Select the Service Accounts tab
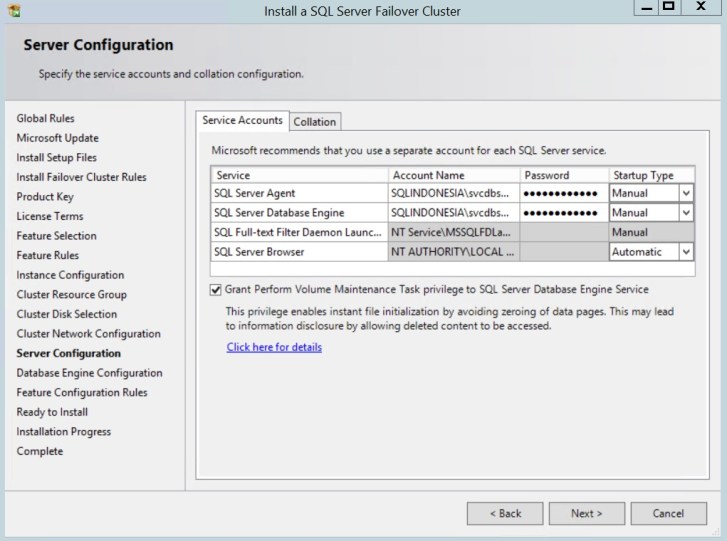727x541 pixels. [x=242, y=120]
